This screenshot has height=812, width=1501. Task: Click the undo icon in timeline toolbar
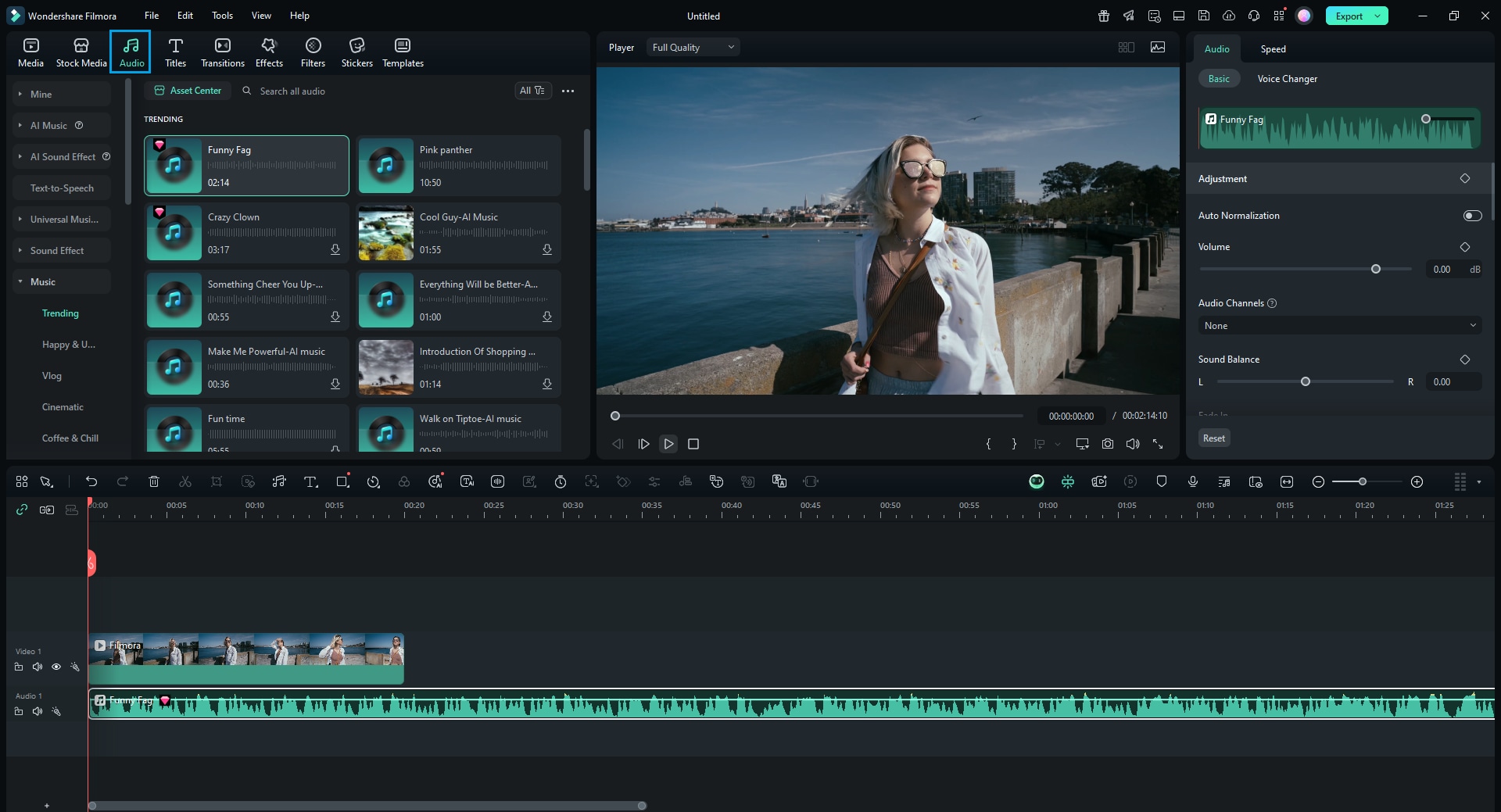point(91,481)
